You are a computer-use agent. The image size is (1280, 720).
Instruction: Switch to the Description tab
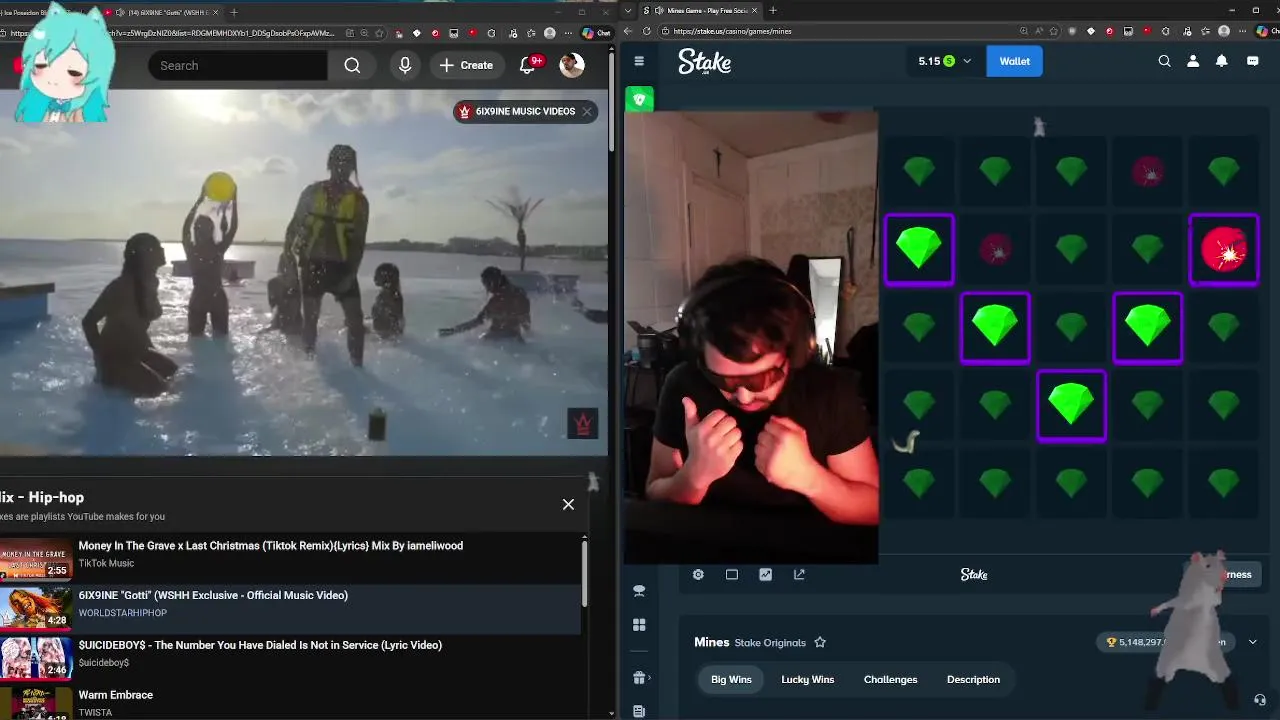click(973, 679)
